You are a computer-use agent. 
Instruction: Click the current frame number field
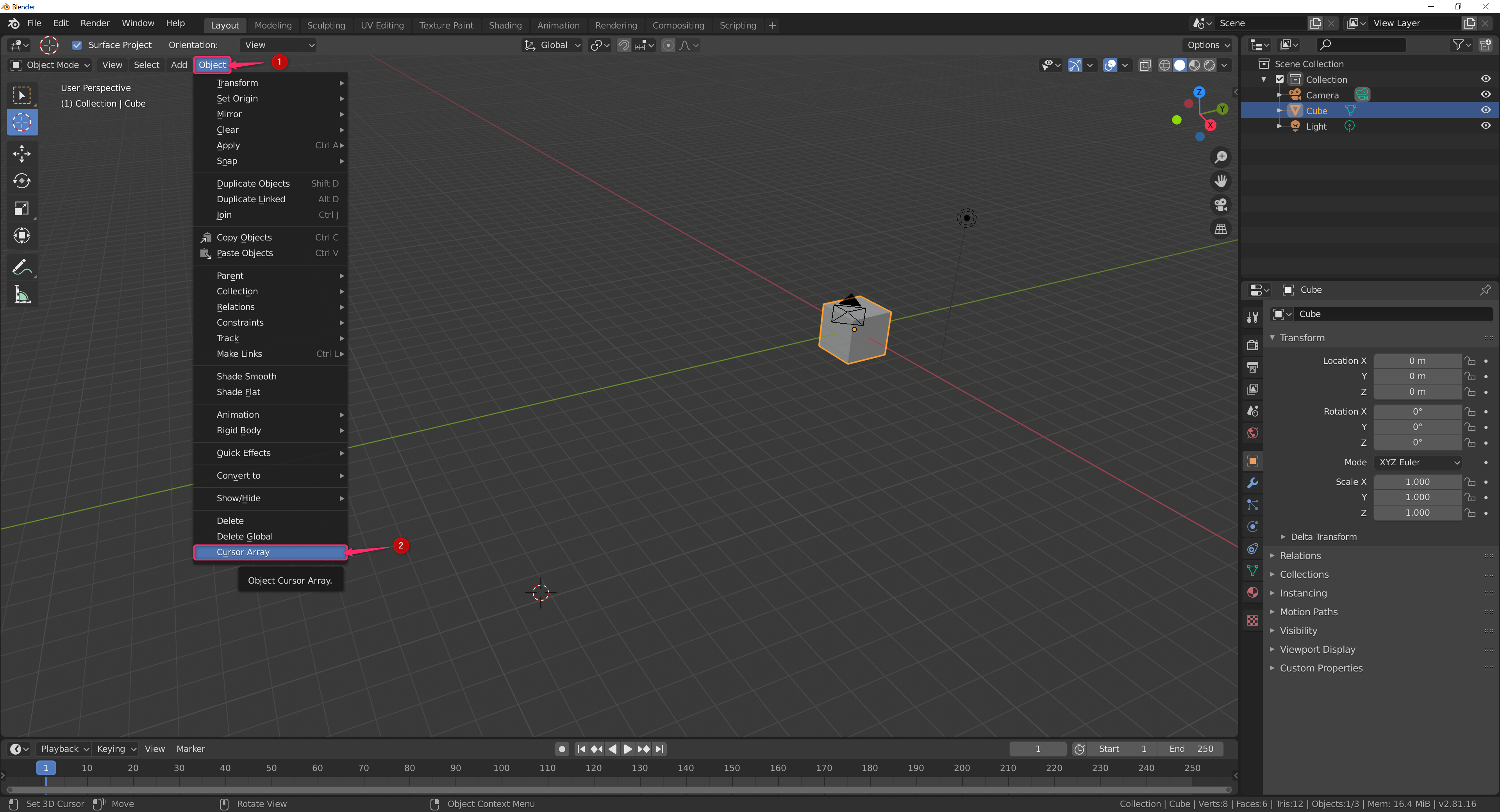(x=1037, y=748)
